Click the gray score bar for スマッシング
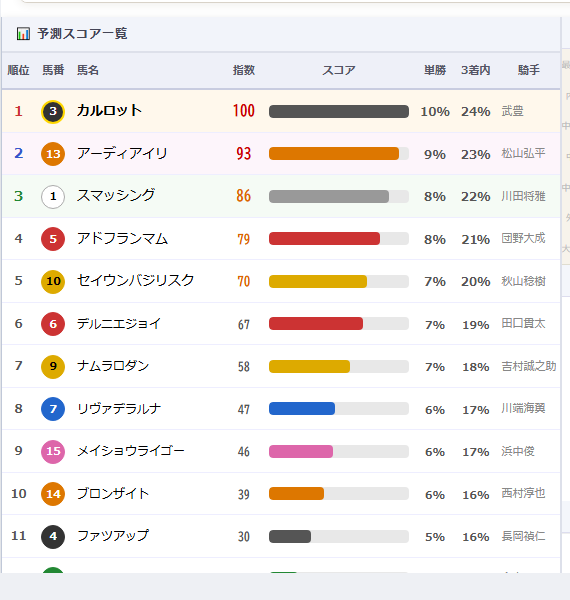 [329, 197]
